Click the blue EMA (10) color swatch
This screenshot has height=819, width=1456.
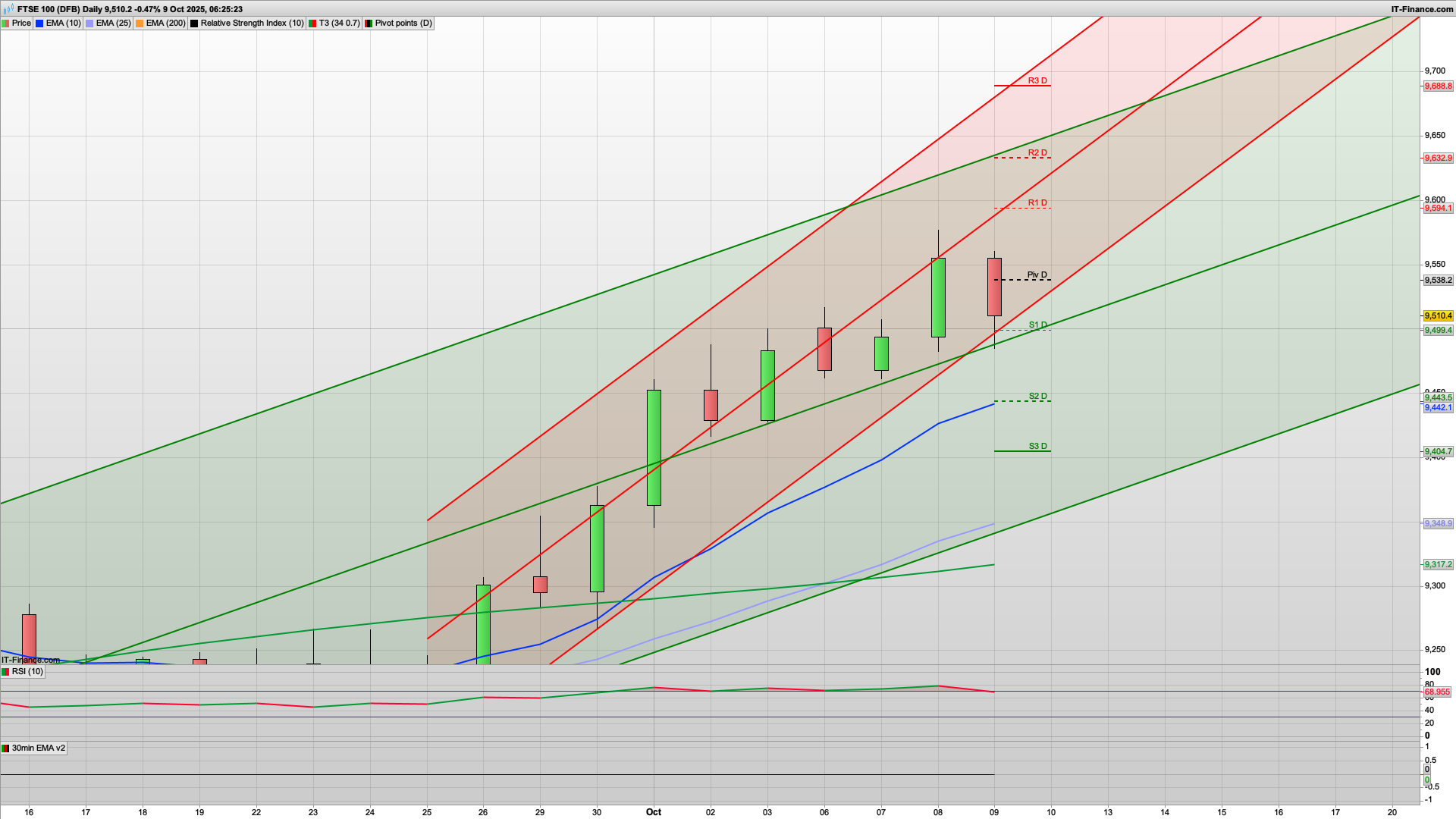[x=39, y=24]
